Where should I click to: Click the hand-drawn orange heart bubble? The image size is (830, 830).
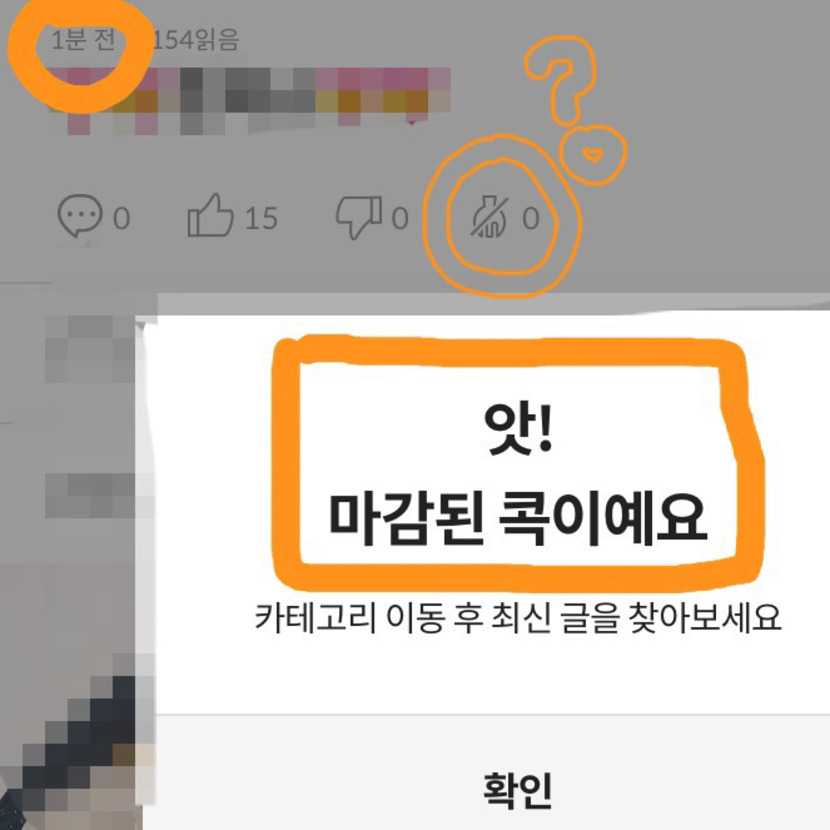593,155
